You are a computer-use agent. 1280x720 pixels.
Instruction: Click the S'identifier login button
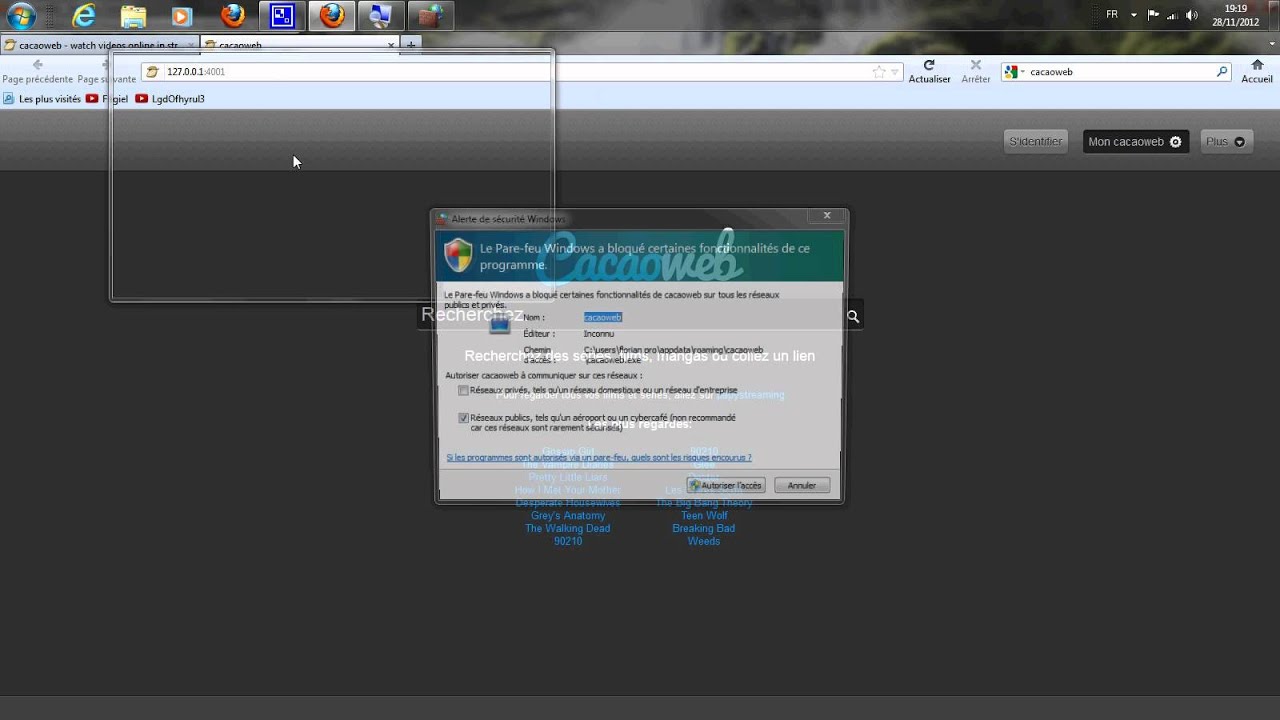point(1036,142)
